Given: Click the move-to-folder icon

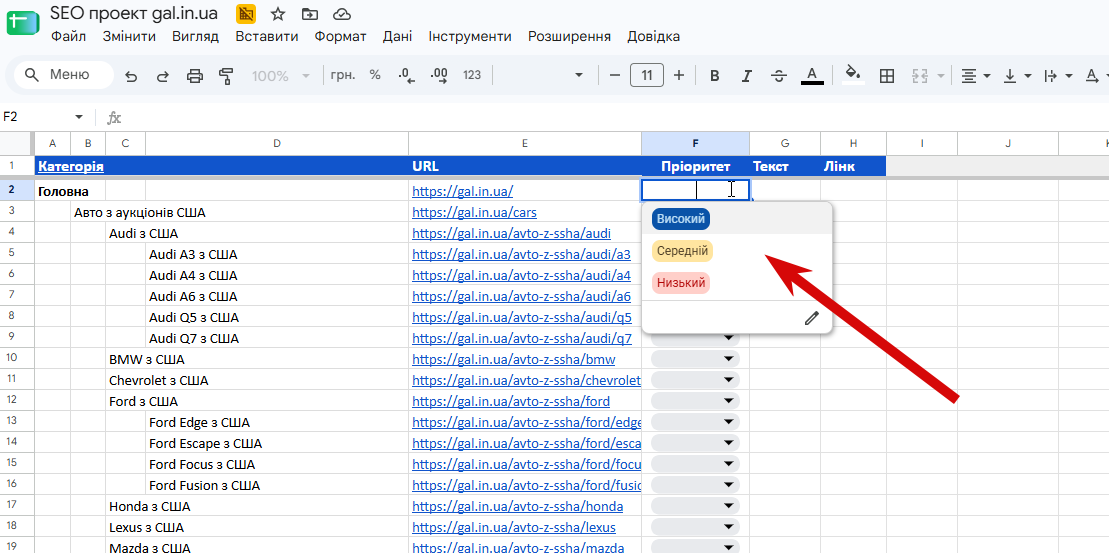Looking at the screenshot, I should click(309, 13).
